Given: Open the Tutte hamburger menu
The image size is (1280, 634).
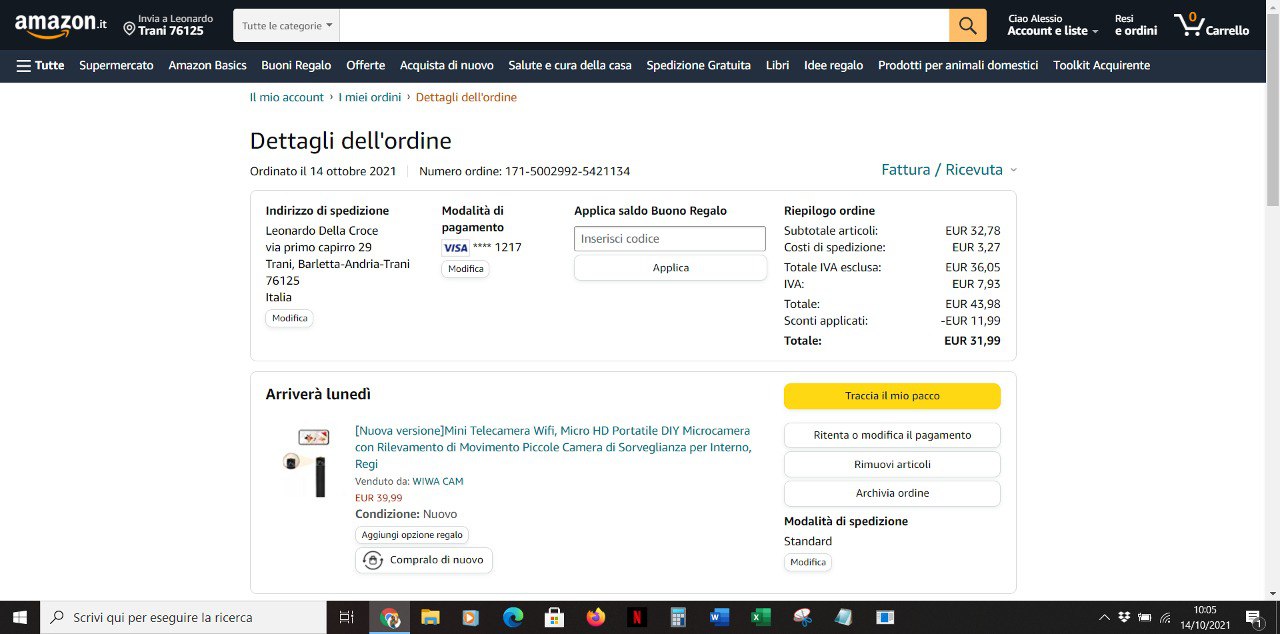Looking at the screenshot, I should click(x=40, y=65).
